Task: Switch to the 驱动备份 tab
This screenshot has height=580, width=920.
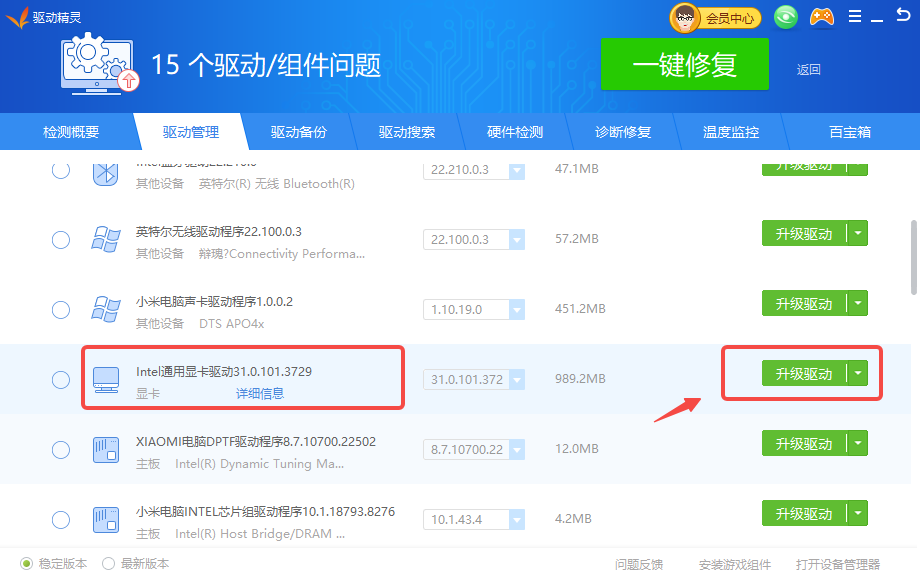Action: (x=299, y=132)
